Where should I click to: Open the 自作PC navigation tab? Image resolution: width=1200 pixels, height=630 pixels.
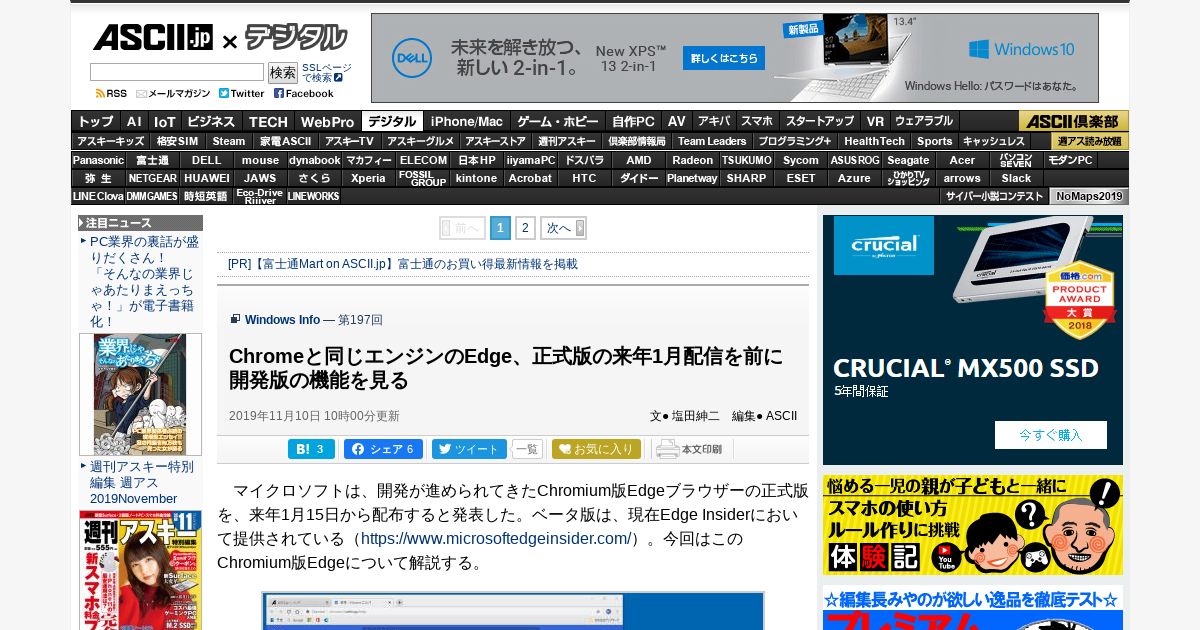634,121
